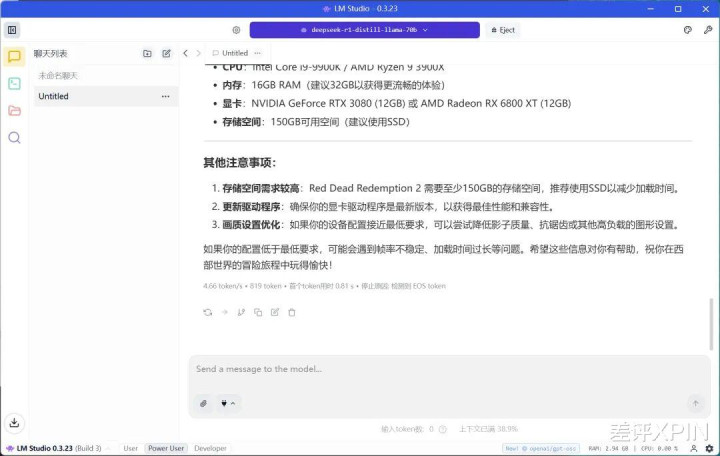Image resolution: width=720 pixels, height=456 pixels.
Task: Open the deepseek-r1-distill-llama-70b model selector
Action: click(365, 30)
